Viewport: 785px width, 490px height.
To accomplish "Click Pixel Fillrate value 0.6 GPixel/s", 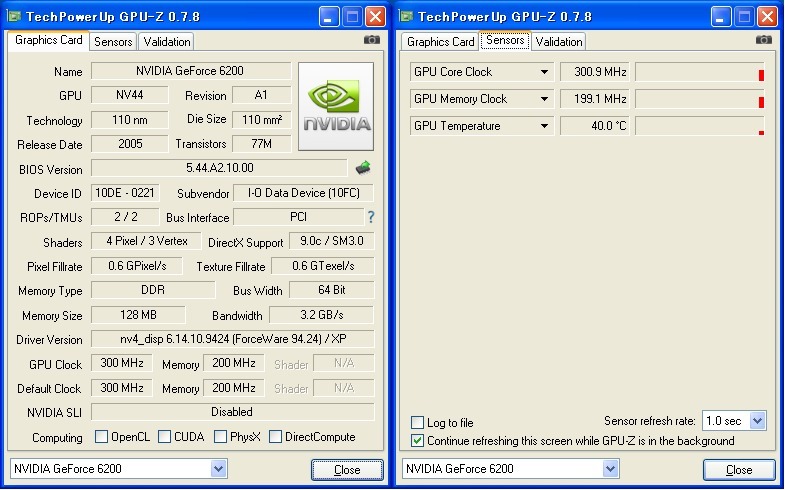I will [137, 266].
